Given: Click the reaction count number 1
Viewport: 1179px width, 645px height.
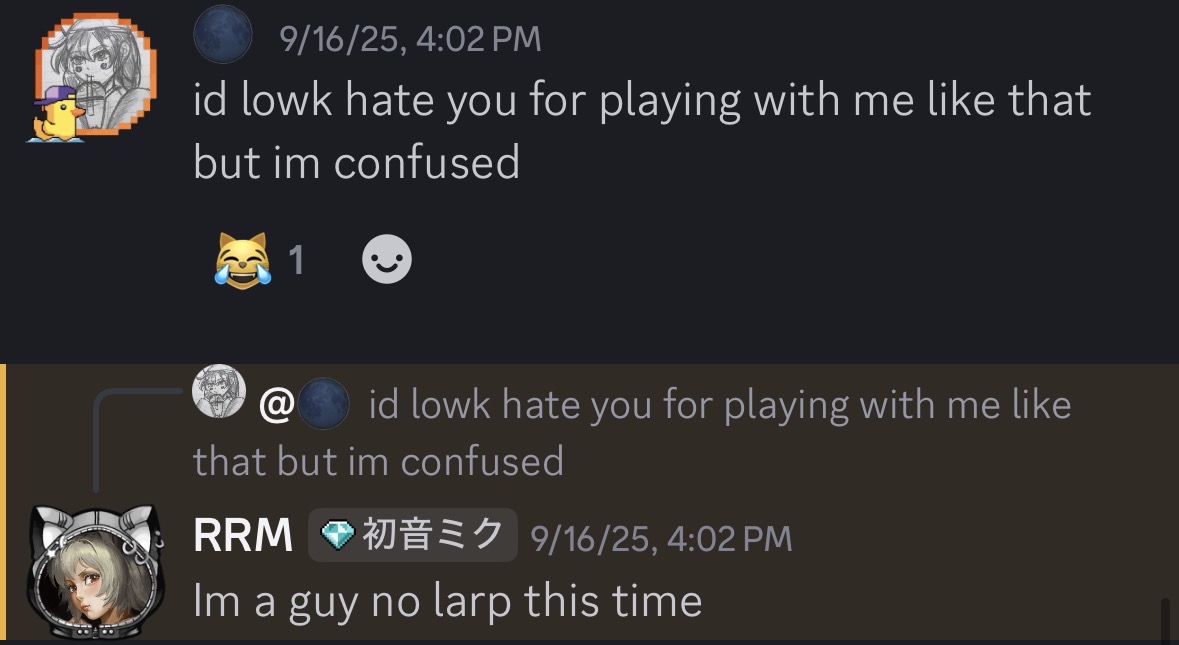Looking at the screenshot, I should [x=296, y=260].
